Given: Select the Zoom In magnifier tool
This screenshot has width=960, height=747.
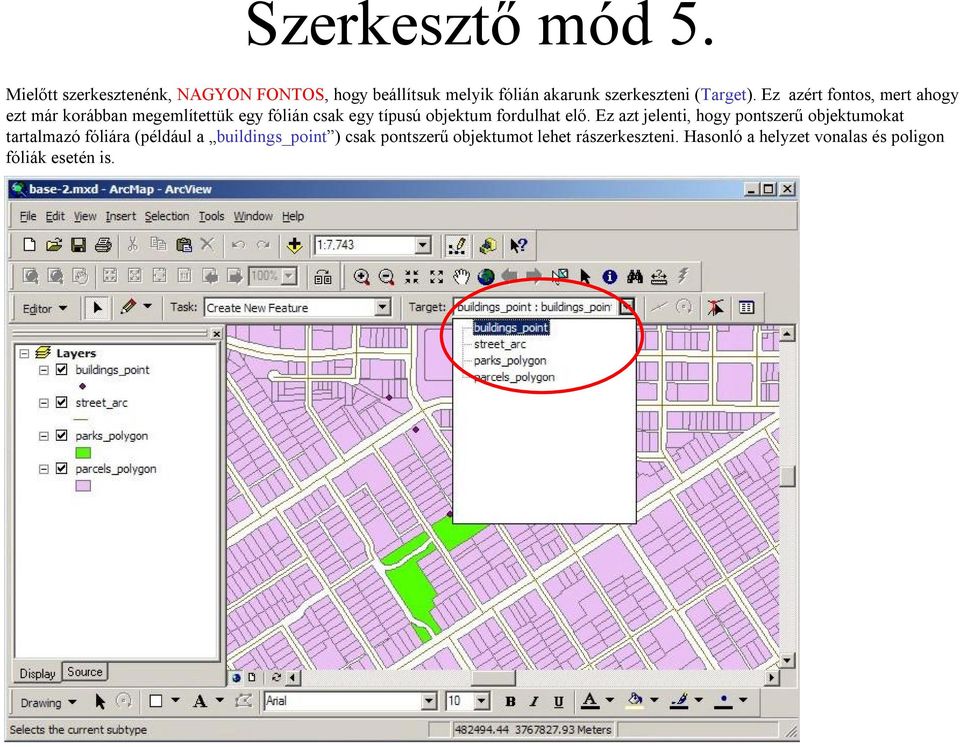Looking at the screenshot, I should click(362, 277).
